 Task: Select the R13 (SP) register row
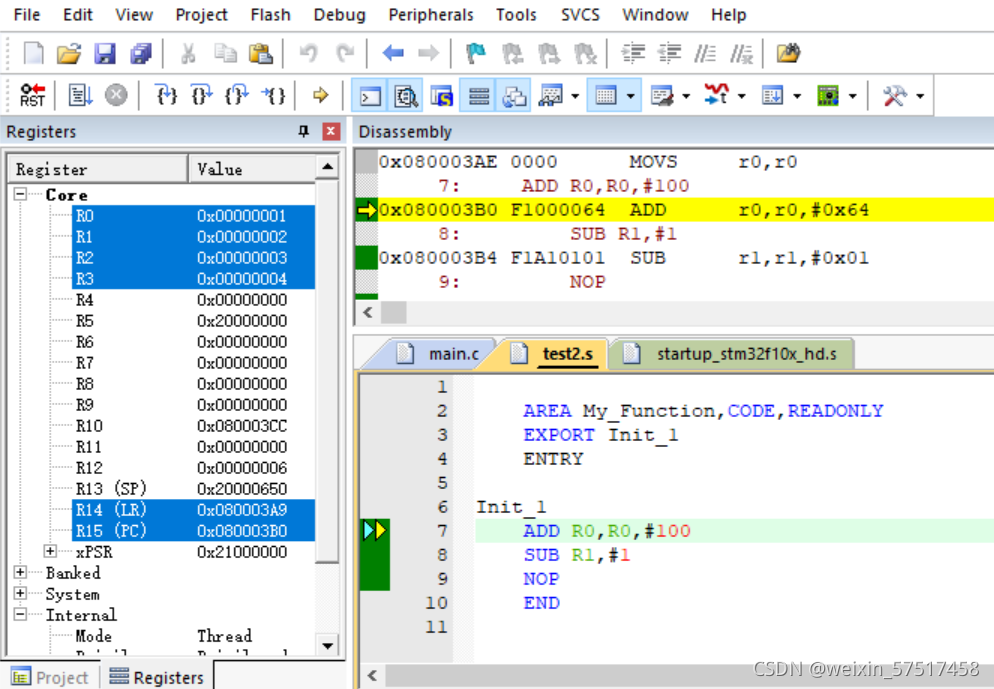pos(193,489)
